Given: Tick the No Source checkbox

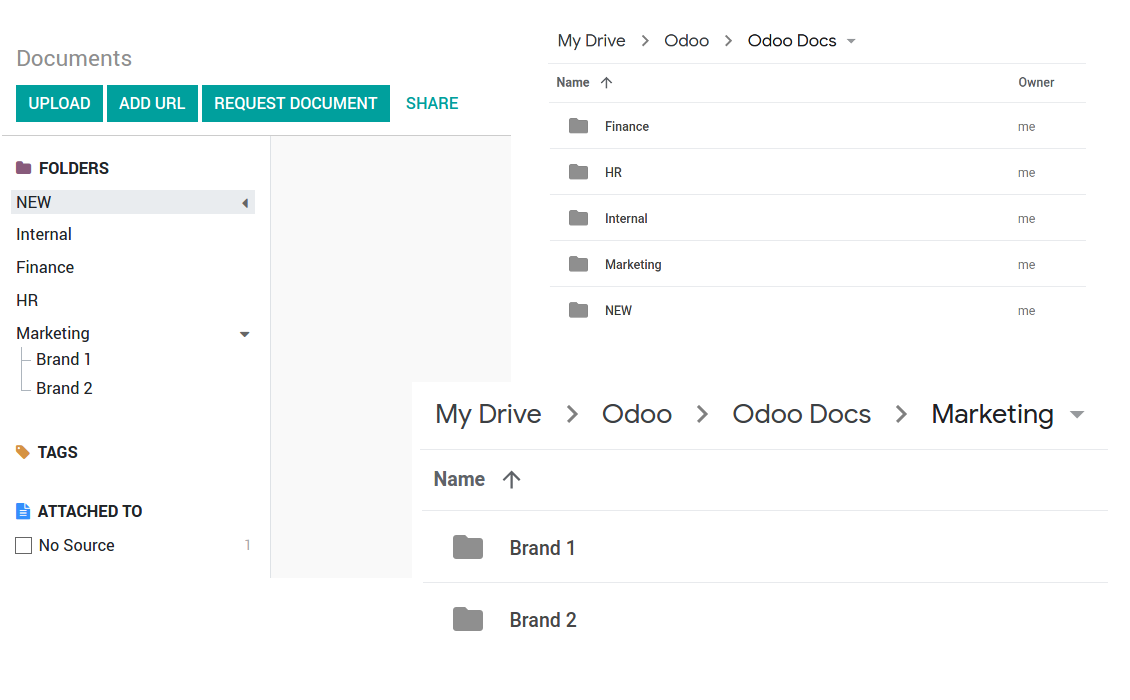Looking at the screenshot, I should (24, 546).
